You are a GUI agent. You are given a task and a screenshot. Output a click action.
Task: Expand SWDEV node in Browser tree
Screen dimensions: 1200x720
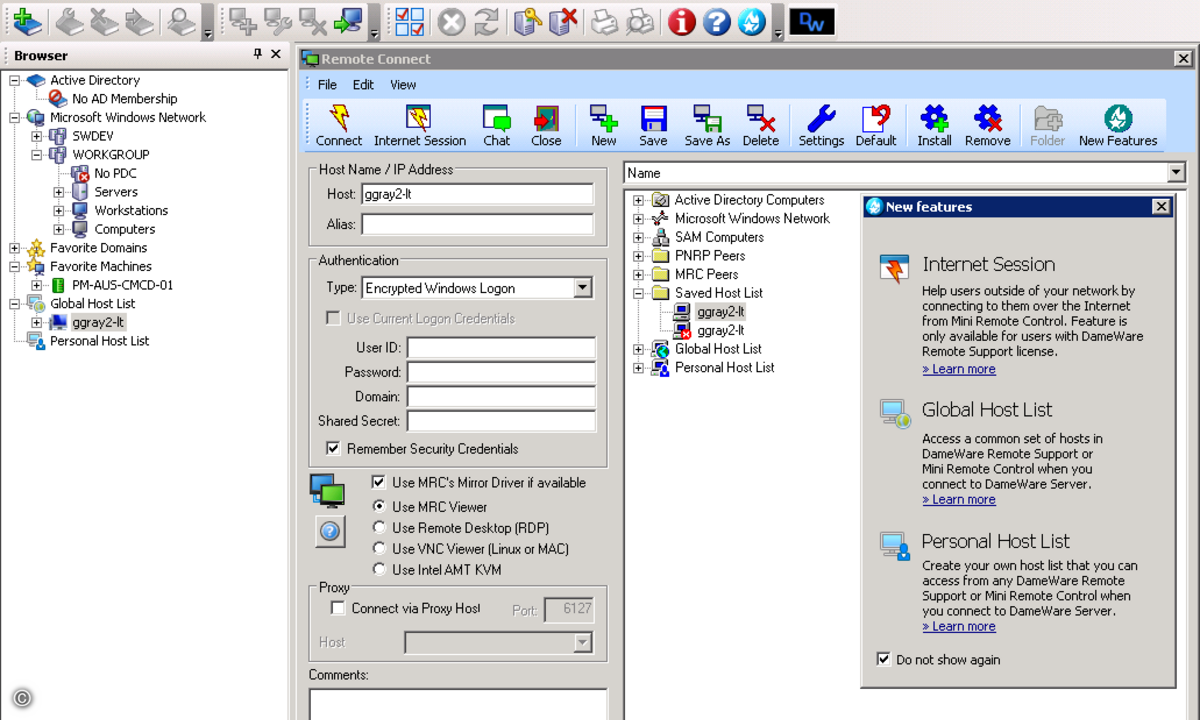coord(36,136)
